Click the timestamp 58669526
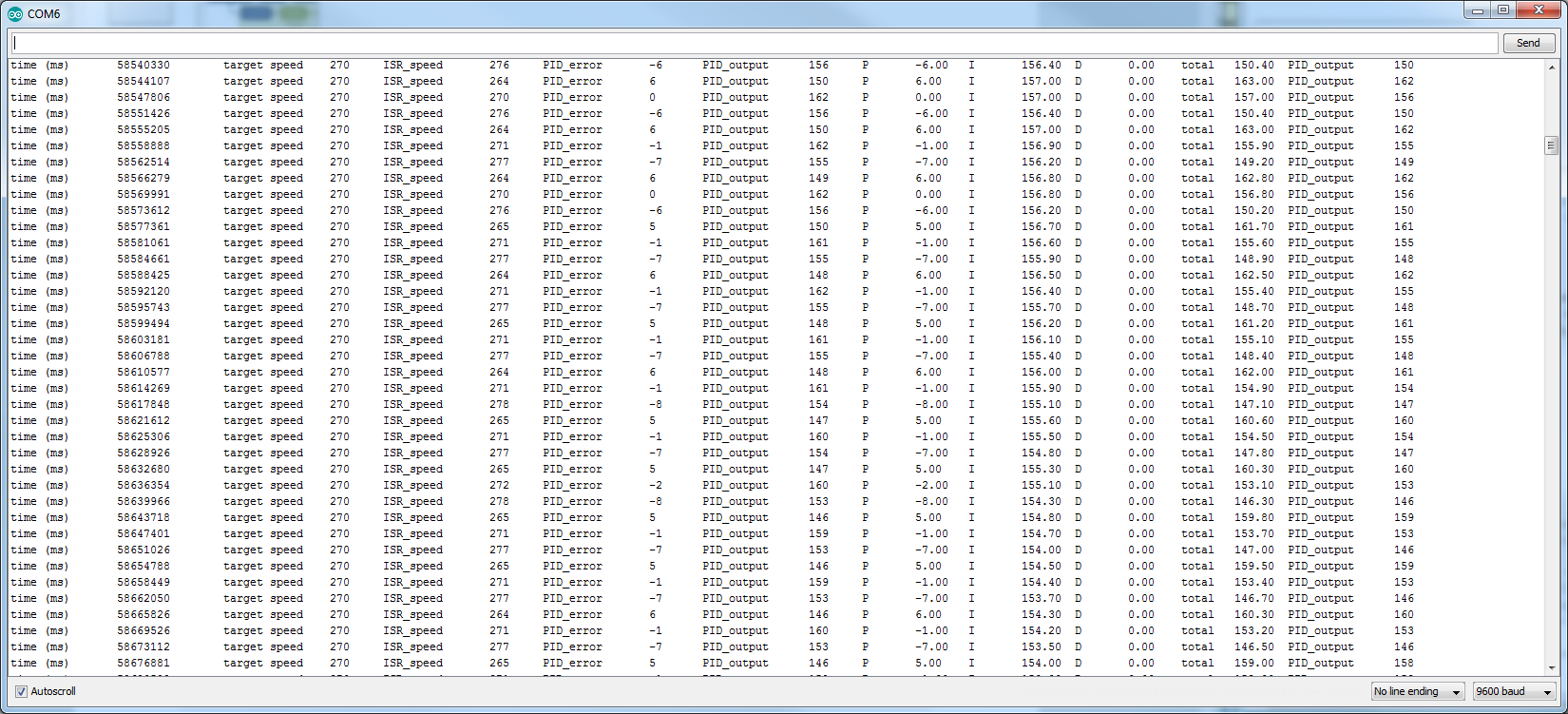 pyautogui.click(x=143, y=630)
